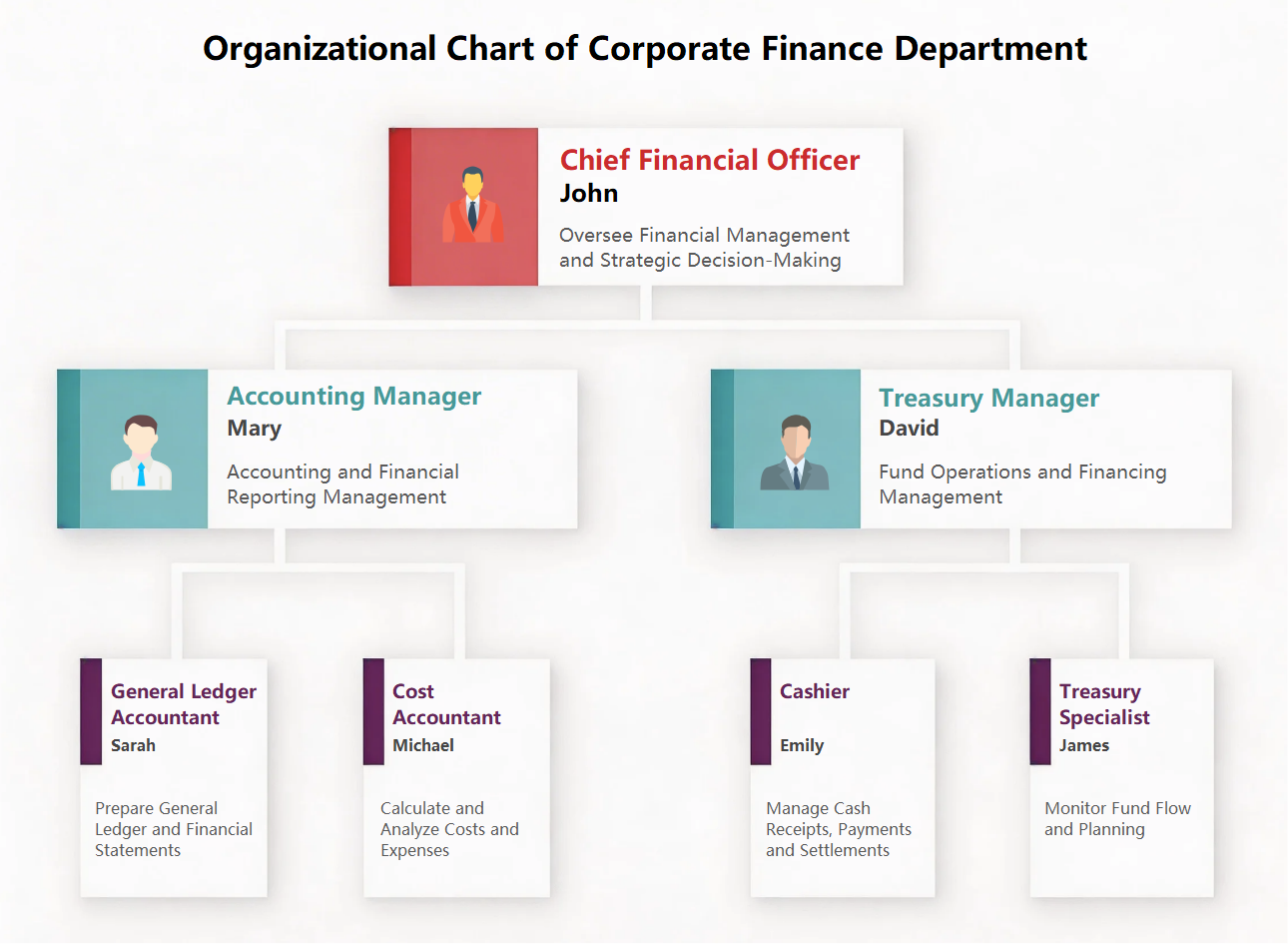The image size is (1288, 944).
Task: Click 'Fund Operations and Financing Management' description
Action: (x=1022, y=484)
